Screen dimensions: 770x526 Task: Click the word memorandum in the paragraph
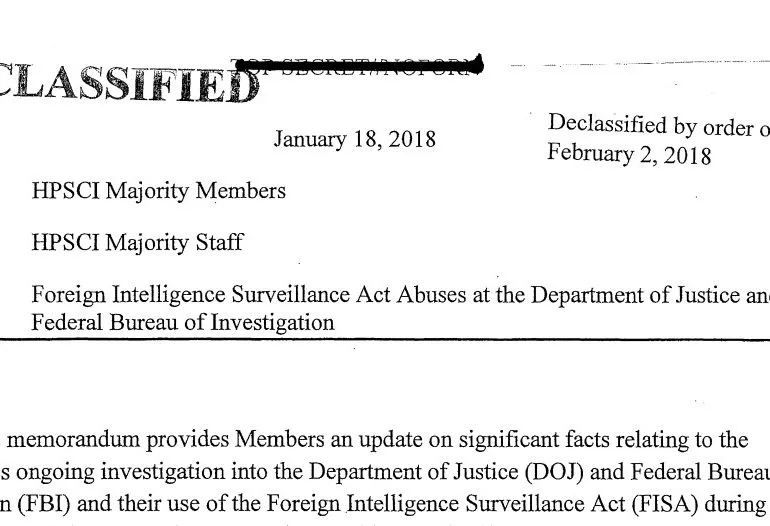point(74,439)
